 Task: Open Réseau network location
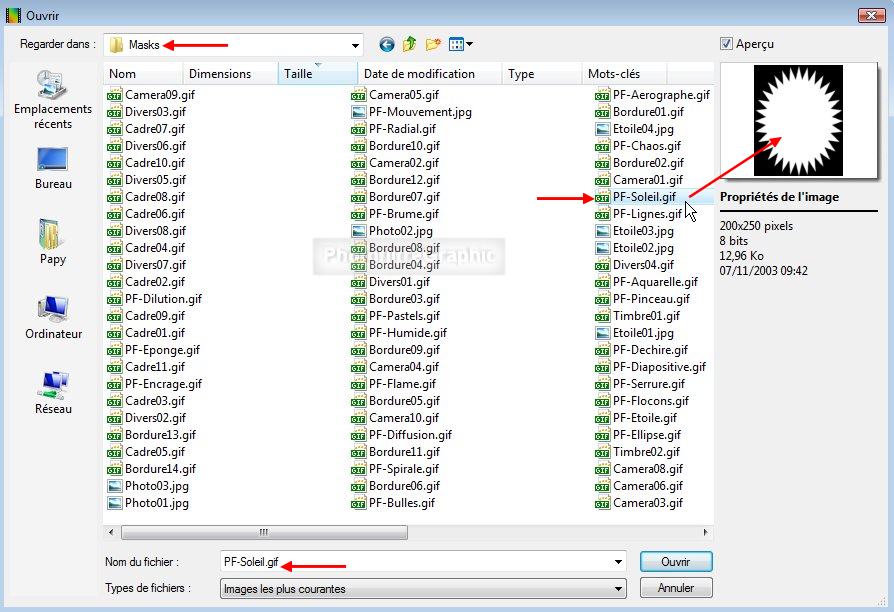point(52,392)
